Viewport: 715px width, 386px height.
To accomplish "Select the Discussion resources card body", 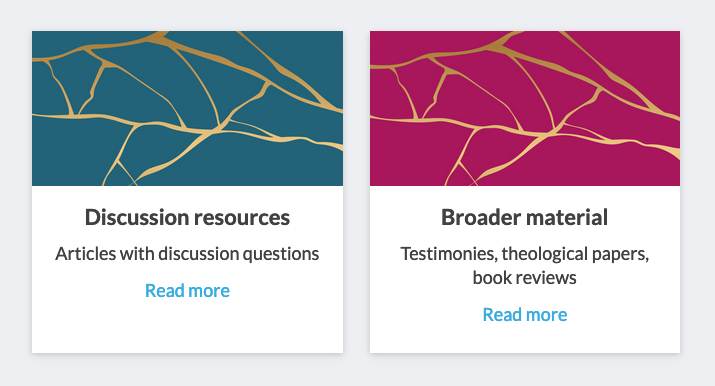I will [x=187, y=269].
